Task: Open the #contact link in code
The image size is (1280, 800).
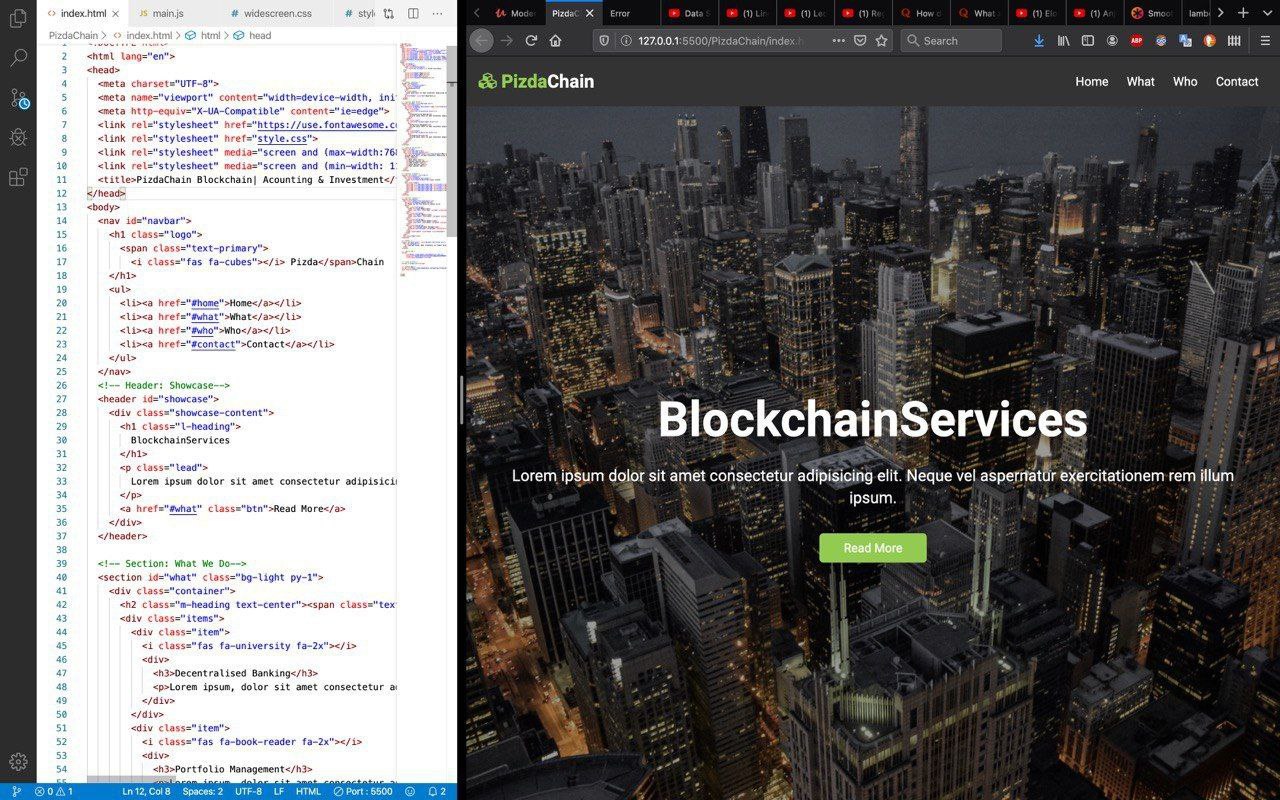Action: tap(212, 344)
